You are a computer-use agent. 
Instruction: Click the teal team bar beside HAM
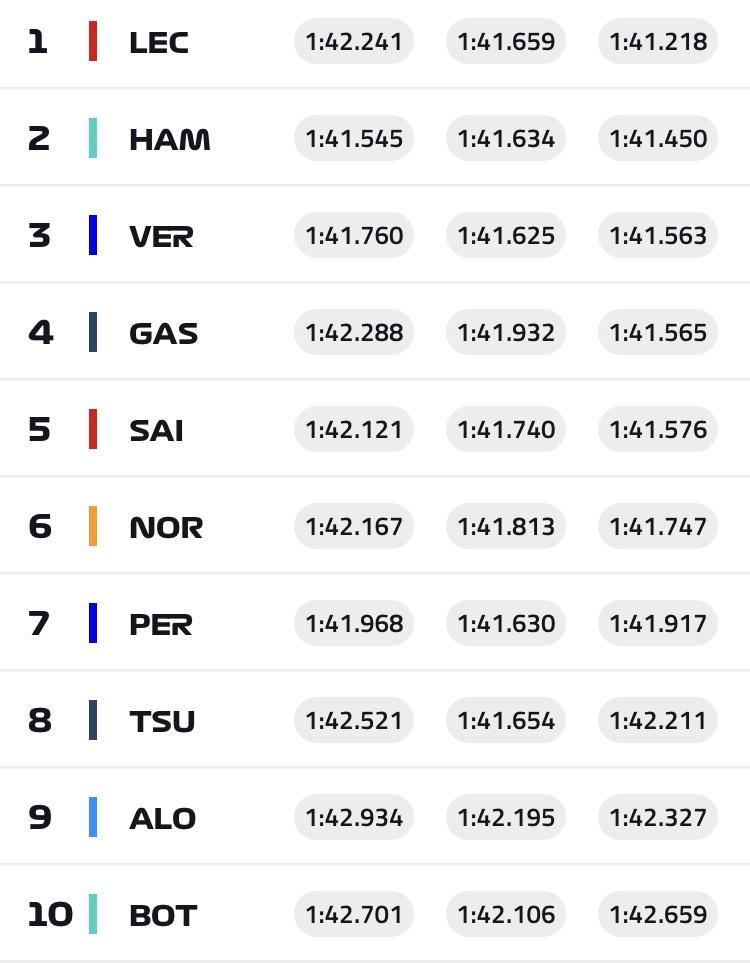93,139
